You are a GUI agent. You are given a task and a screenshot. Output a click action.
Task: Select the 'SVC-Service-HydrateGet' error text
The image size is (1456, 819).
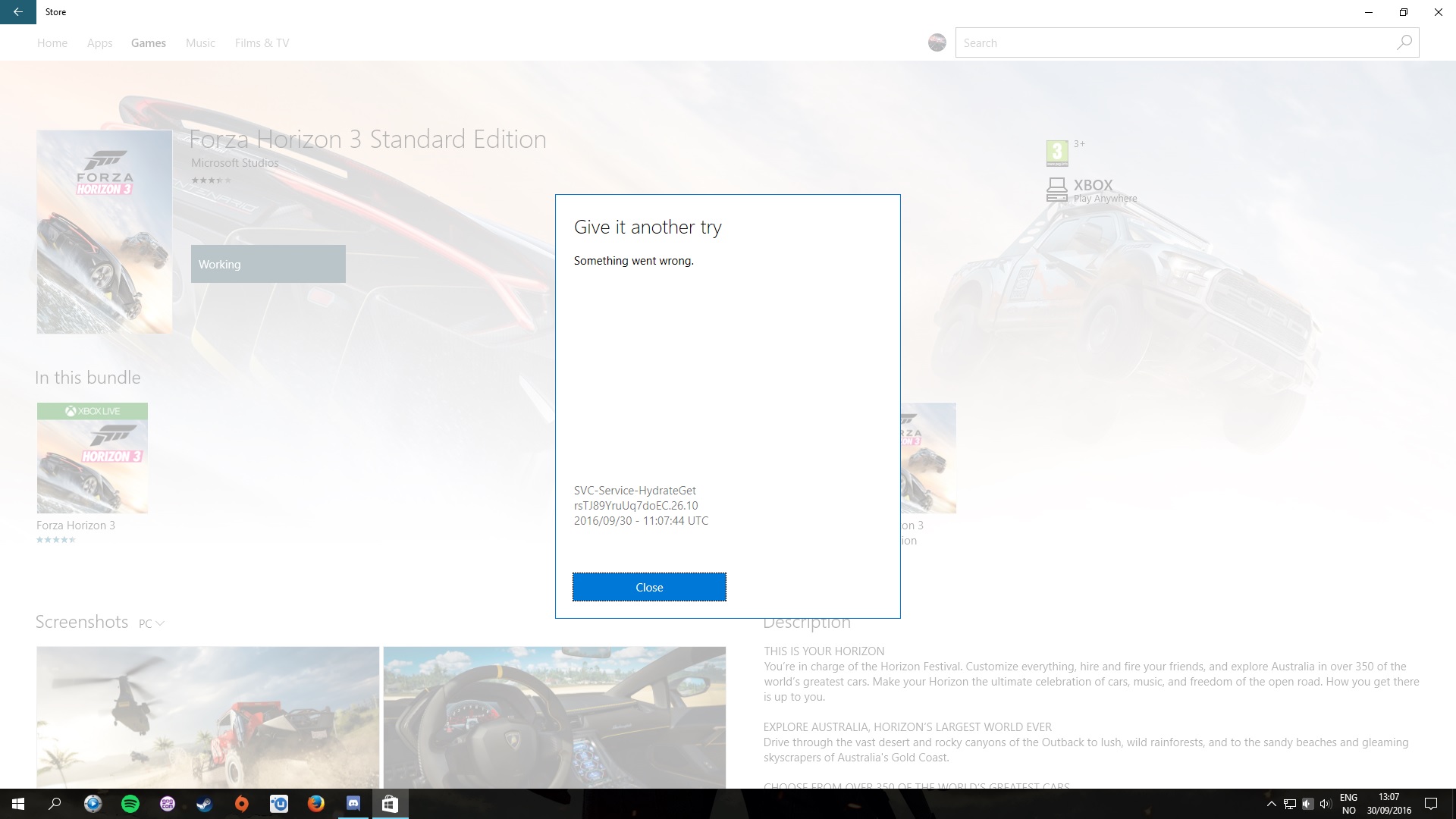(x=635, y=491)
